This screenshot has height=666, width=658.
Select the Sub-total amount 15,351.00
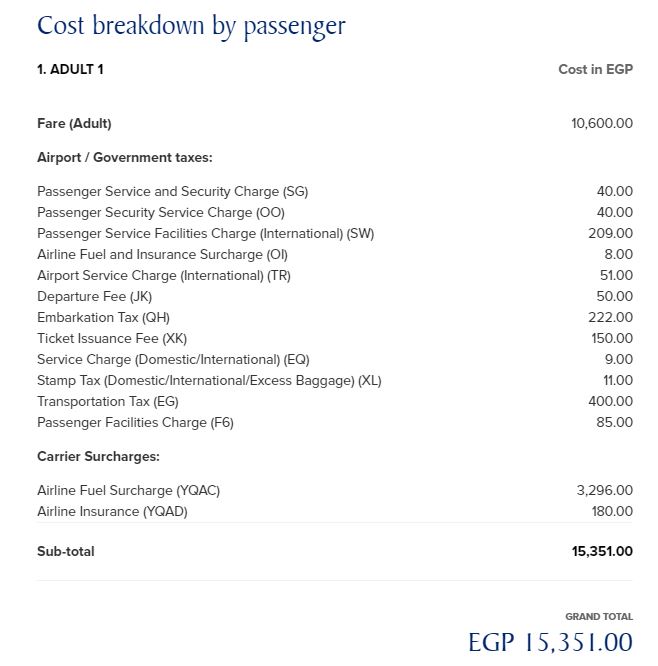tap(602, 551)
